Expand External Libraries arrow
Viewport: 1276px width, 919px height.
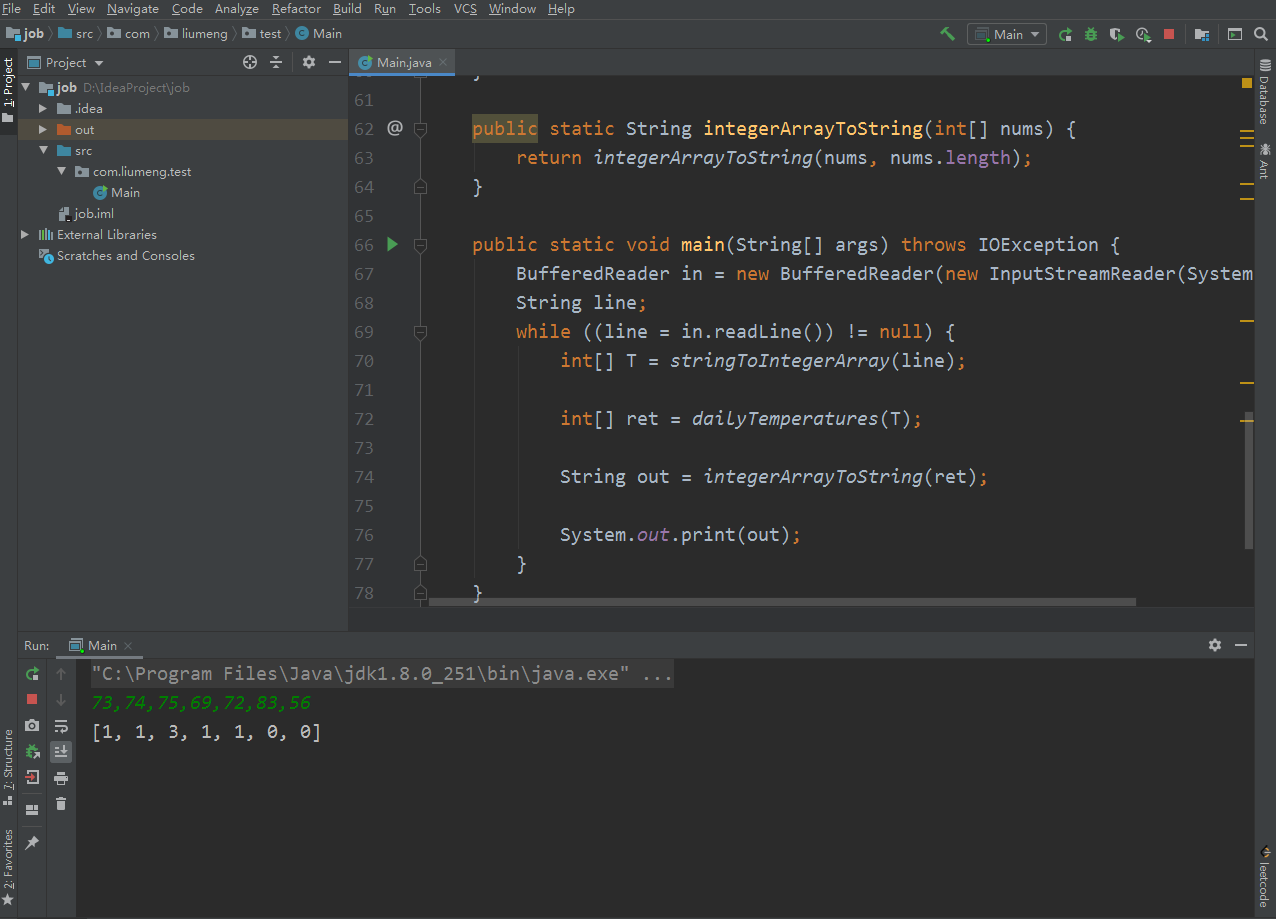[26, 234]
